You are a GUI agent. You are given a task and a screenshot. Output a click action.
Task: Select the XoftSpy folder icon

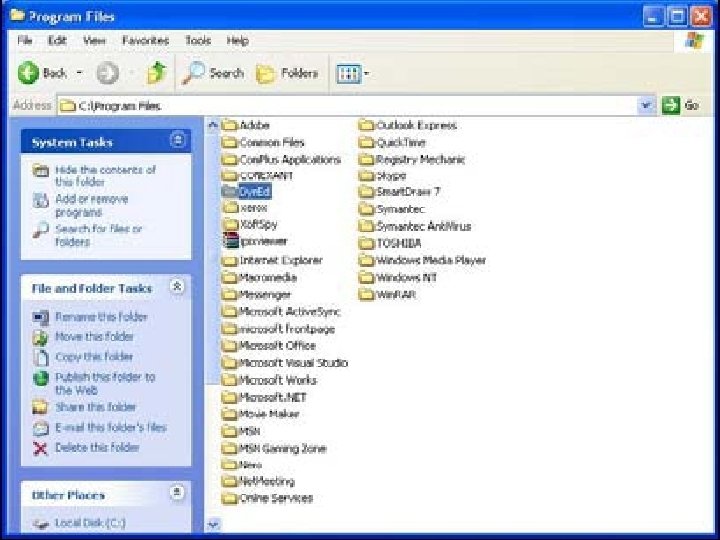pos(231,225)
